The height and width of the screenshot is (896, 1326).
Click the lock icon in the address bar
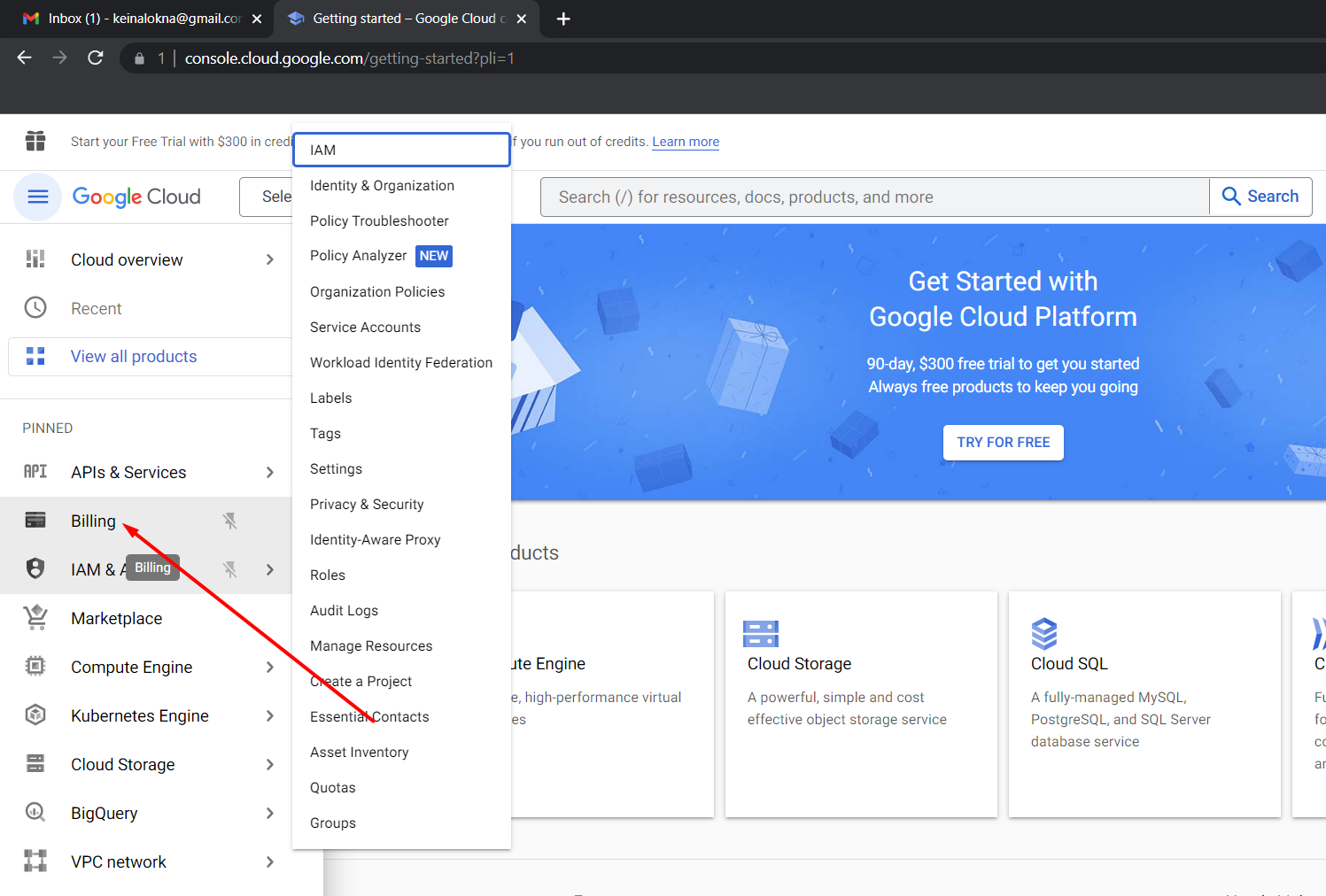[139, 58]
